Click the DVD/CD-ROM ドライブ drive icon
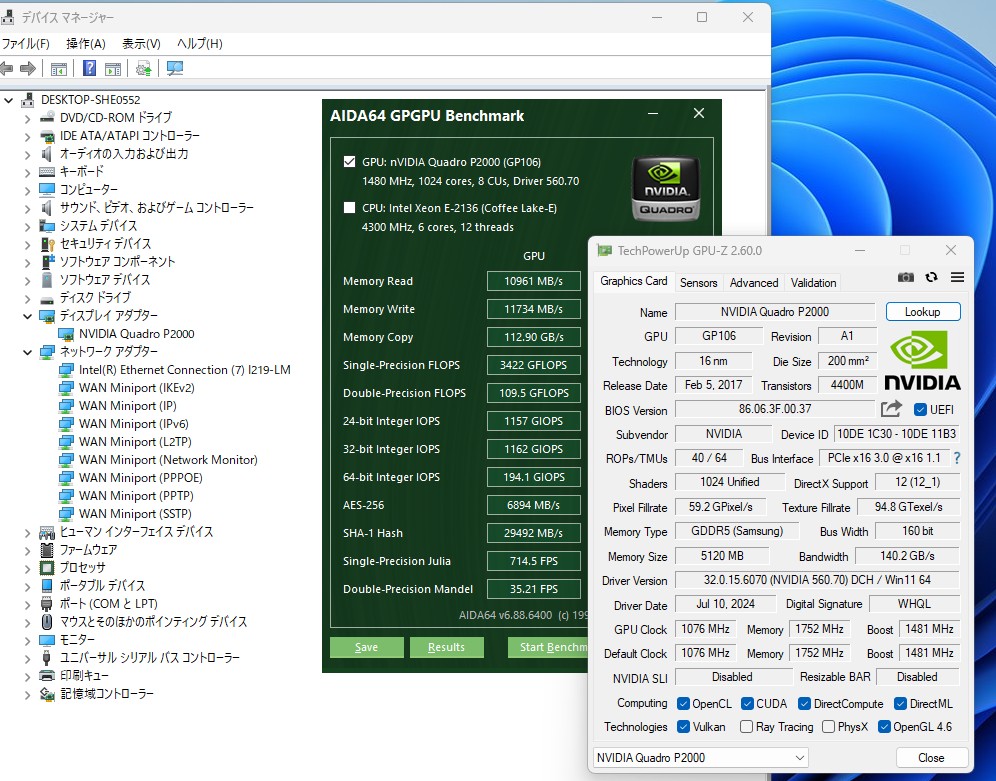 point(47,117)
